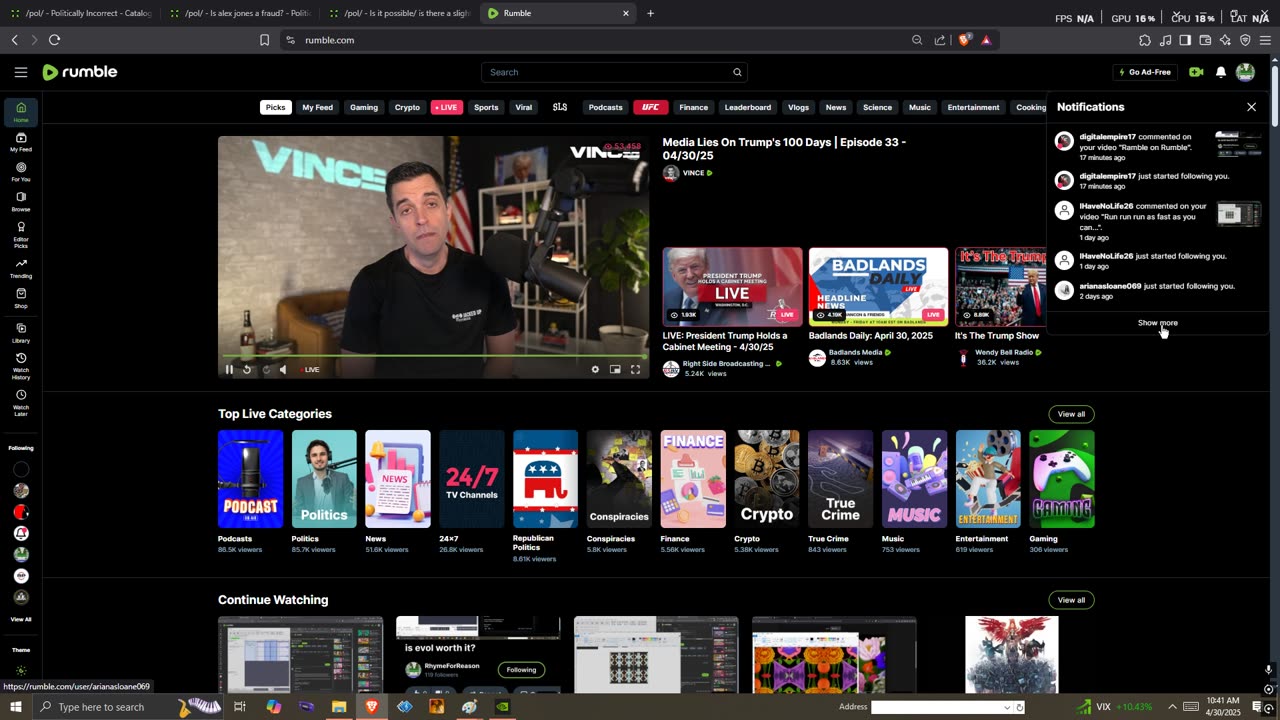This screenshot has width=1280, height=720.
Task: Select the UFC category tab
Action: pos(650,107)
